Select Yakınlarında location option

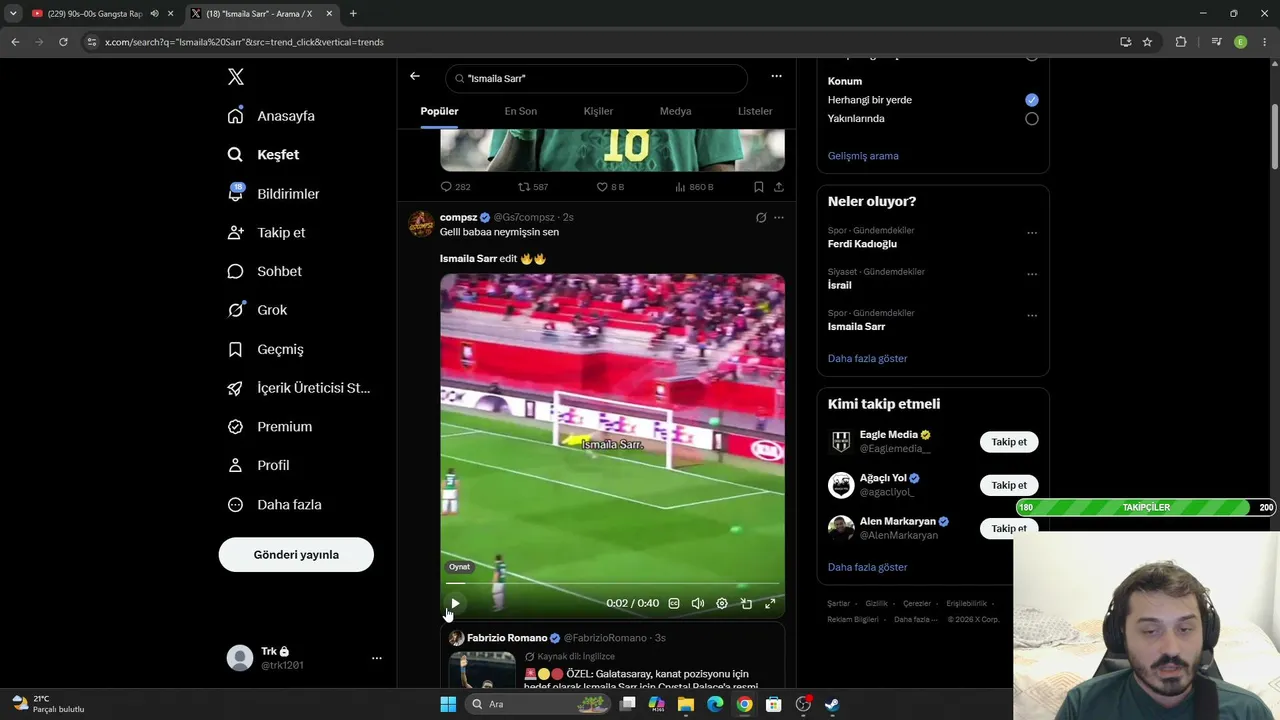pos(1032,119)
